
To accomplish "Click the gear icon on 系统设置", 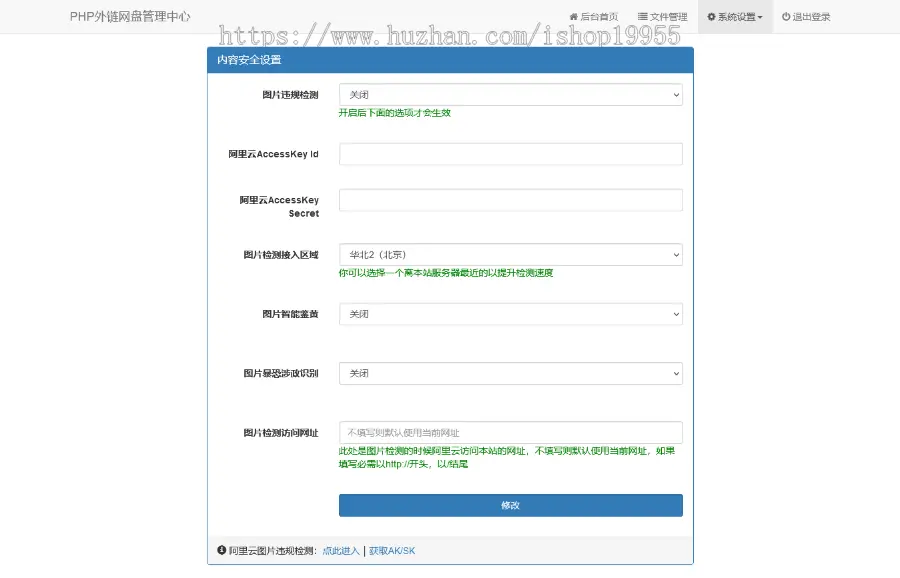I will tap(711, 16).
